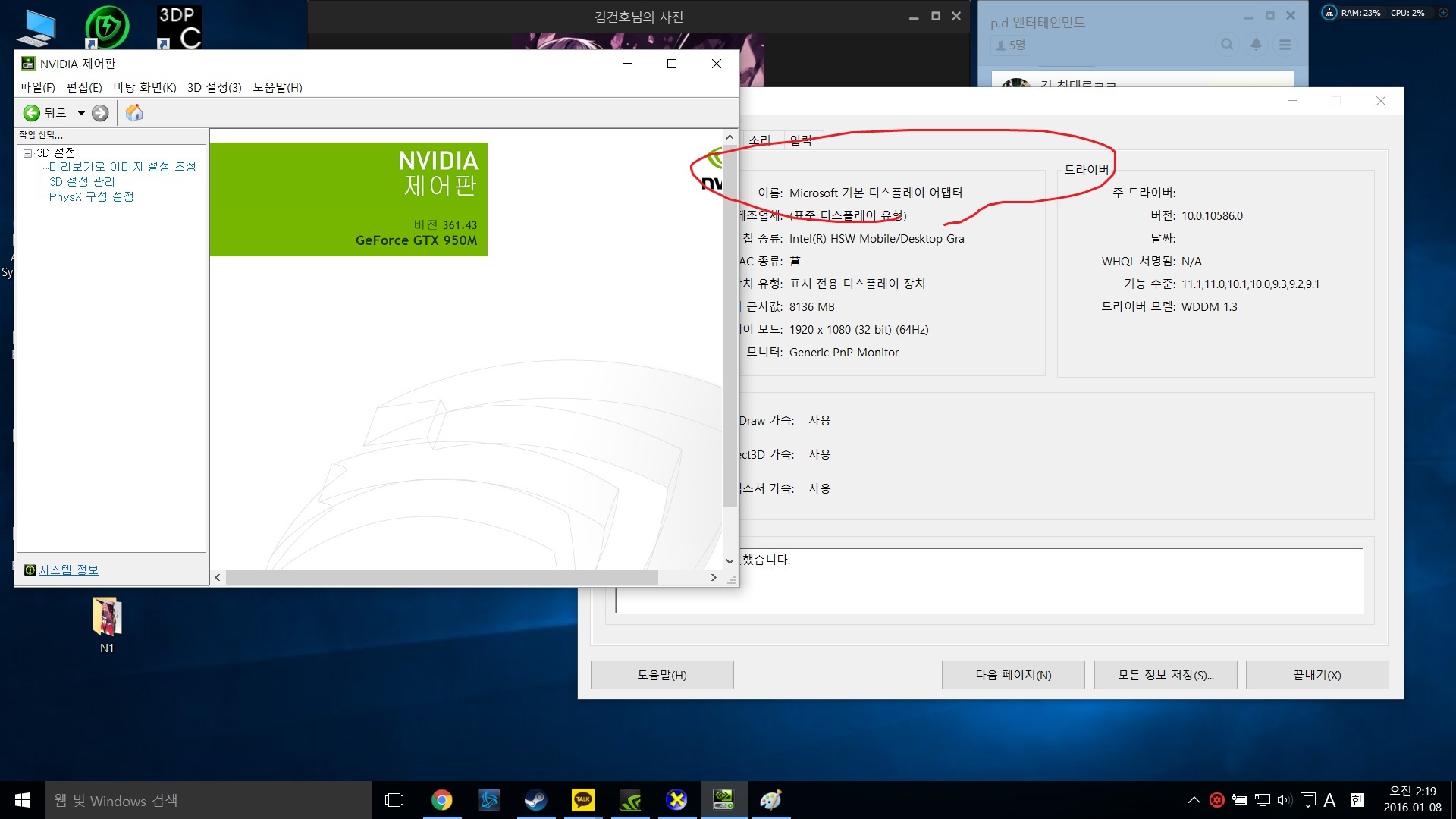
Task: Click the volume icon in system tray
Action: [1284, 800]
